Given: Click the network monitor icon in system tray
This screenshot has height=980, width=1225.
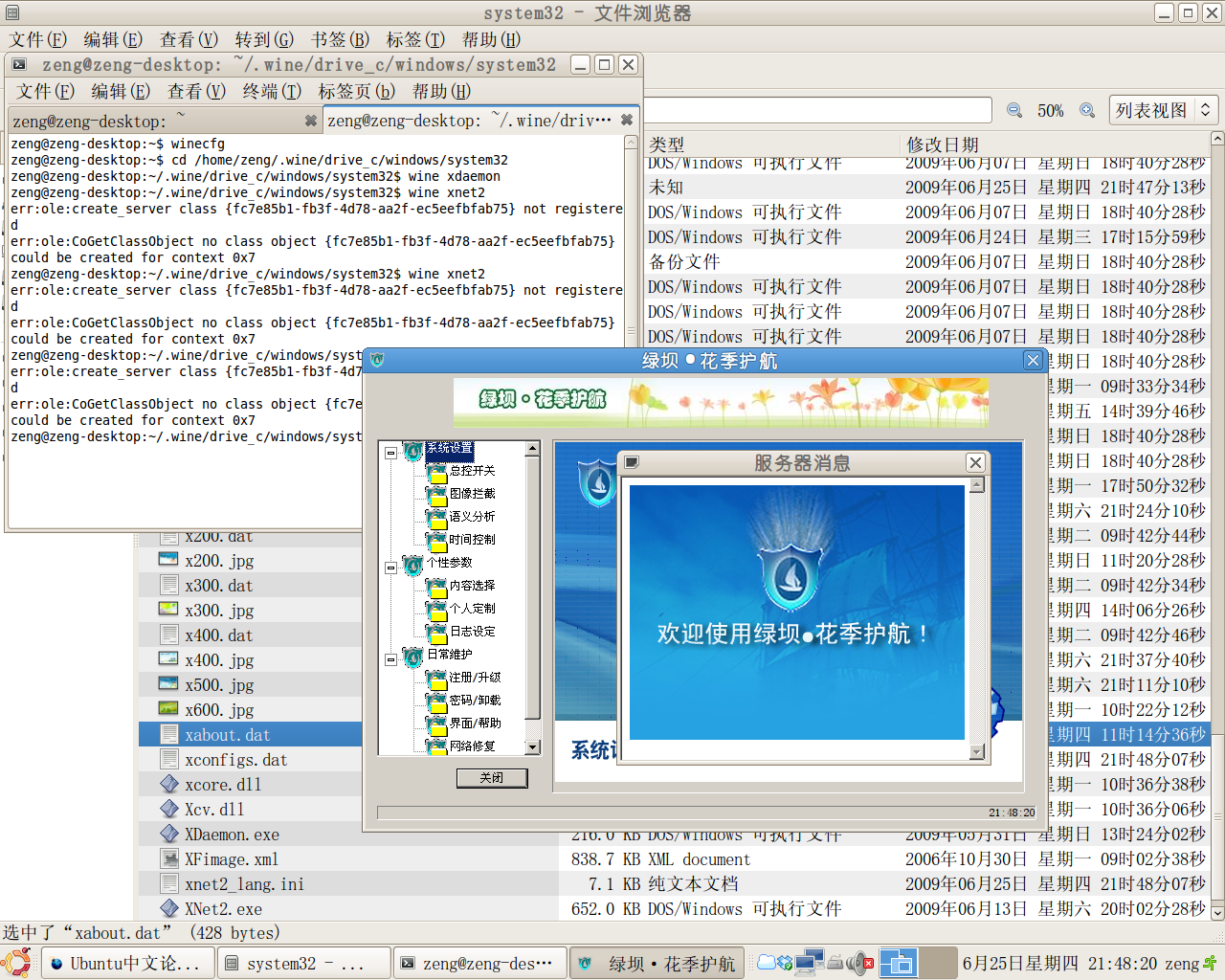Looking at the screenshot, I should 809,963.
